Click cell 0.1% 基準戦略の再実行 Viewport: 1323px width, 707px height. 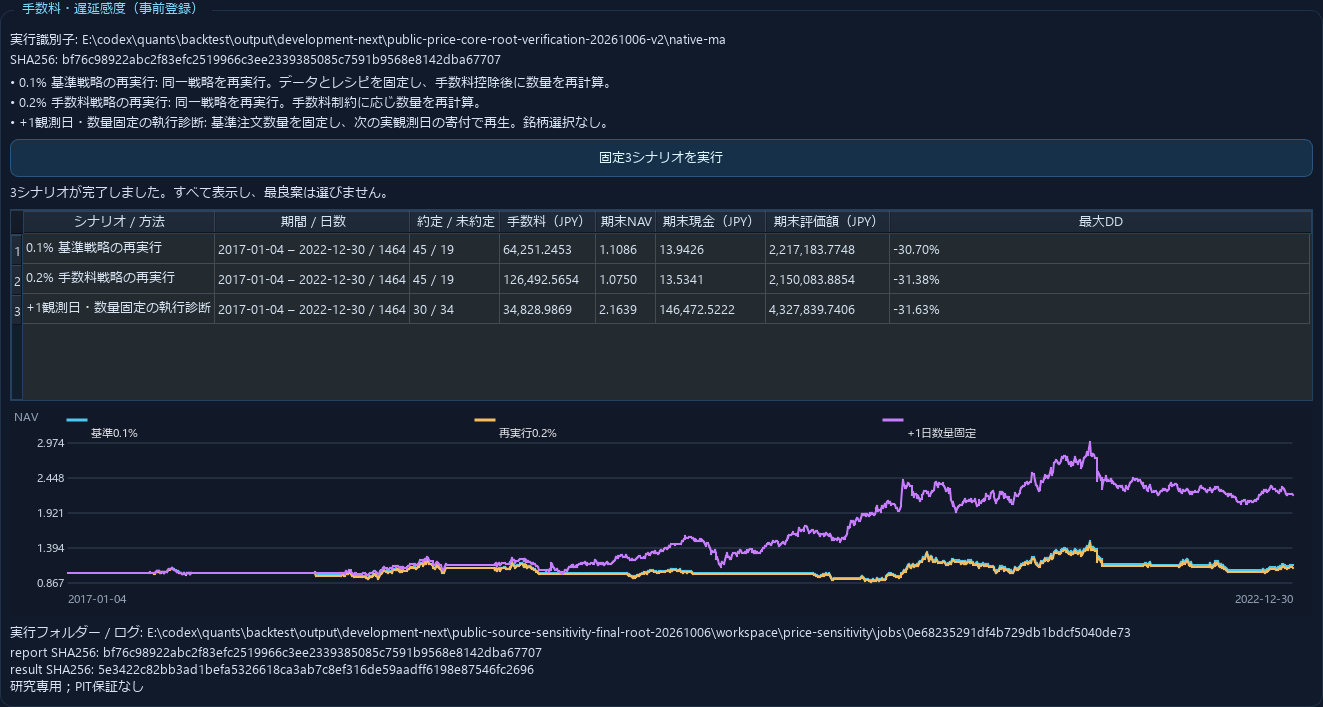119,248
